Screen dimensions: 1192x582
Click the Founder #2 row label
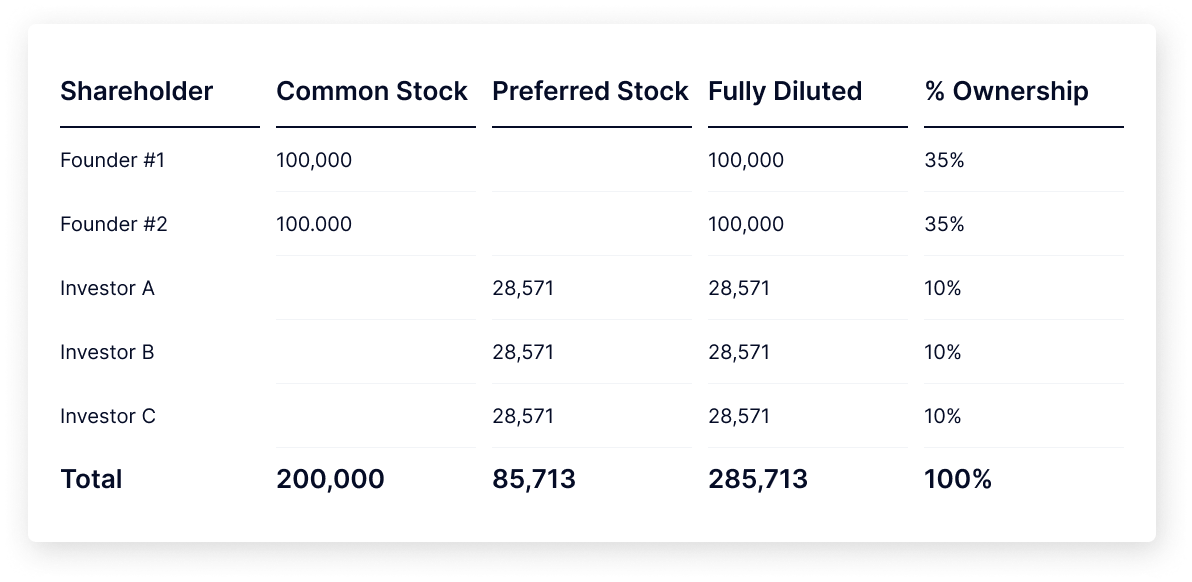pyautogui.click(x=113, y=224)
